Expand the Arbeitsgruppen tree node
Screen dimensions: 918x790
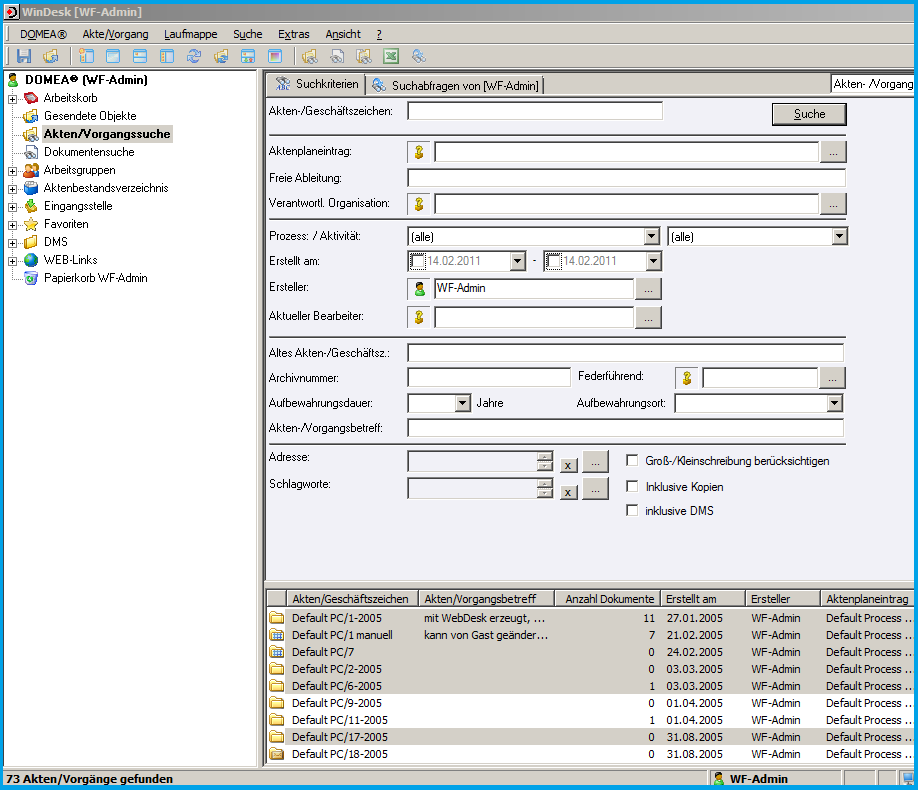(x=12, y=170)
